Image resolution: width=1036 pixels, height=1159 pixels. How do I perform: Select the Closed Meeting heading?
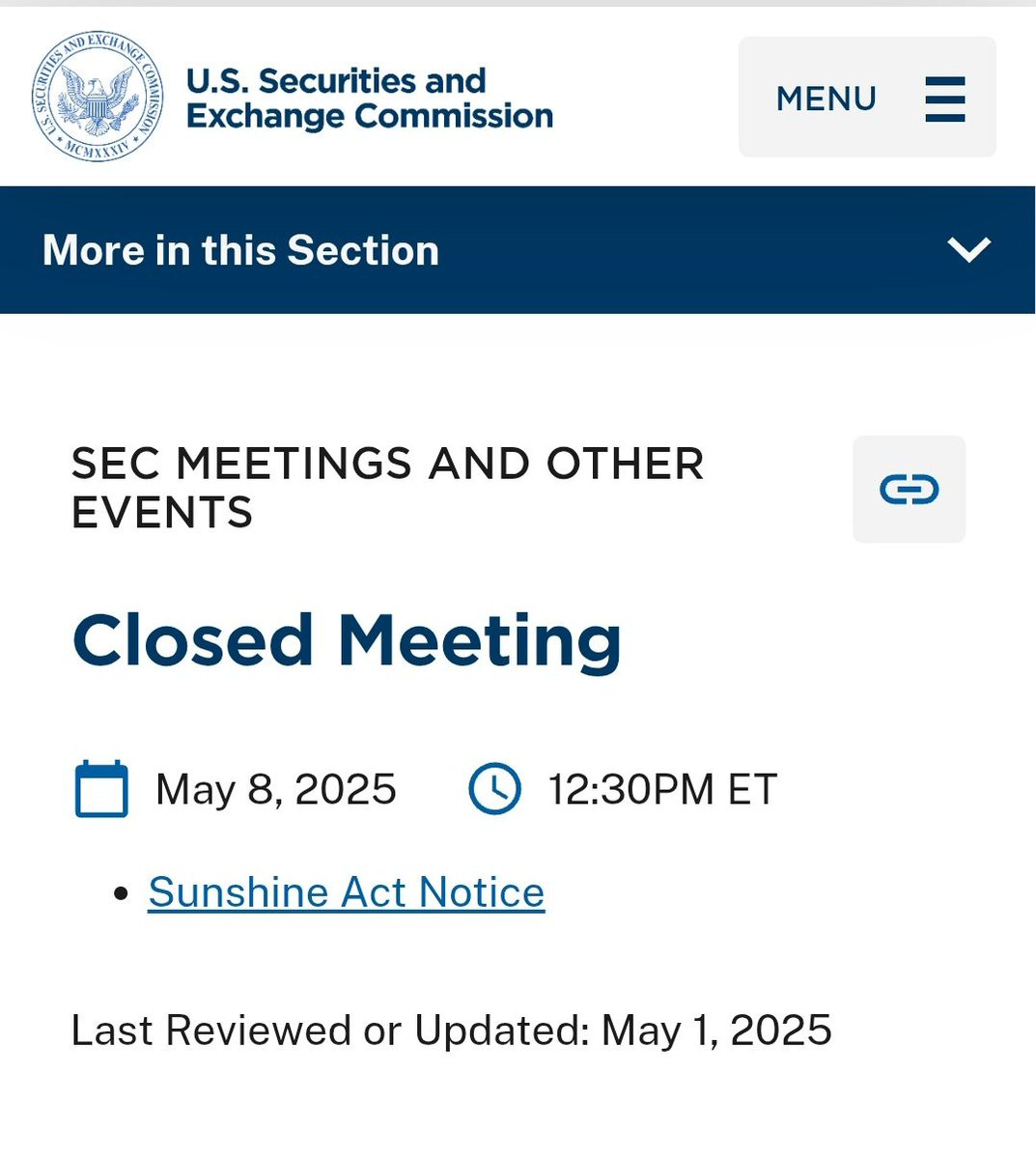click(347, 641)
